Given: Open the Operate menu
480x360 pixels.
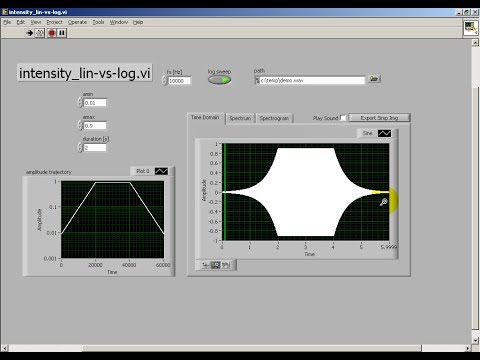Looking at the screenshot, I should [77, 22].
